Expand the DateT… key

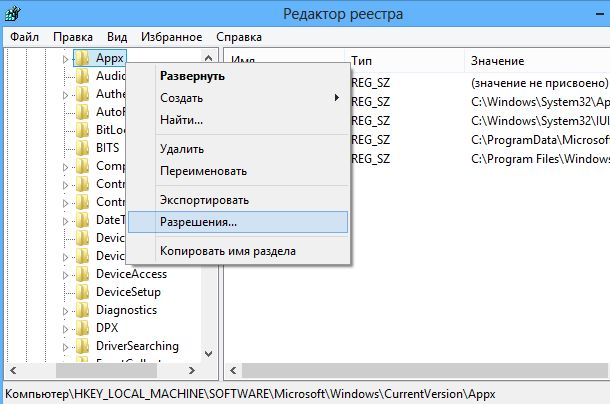65,221
